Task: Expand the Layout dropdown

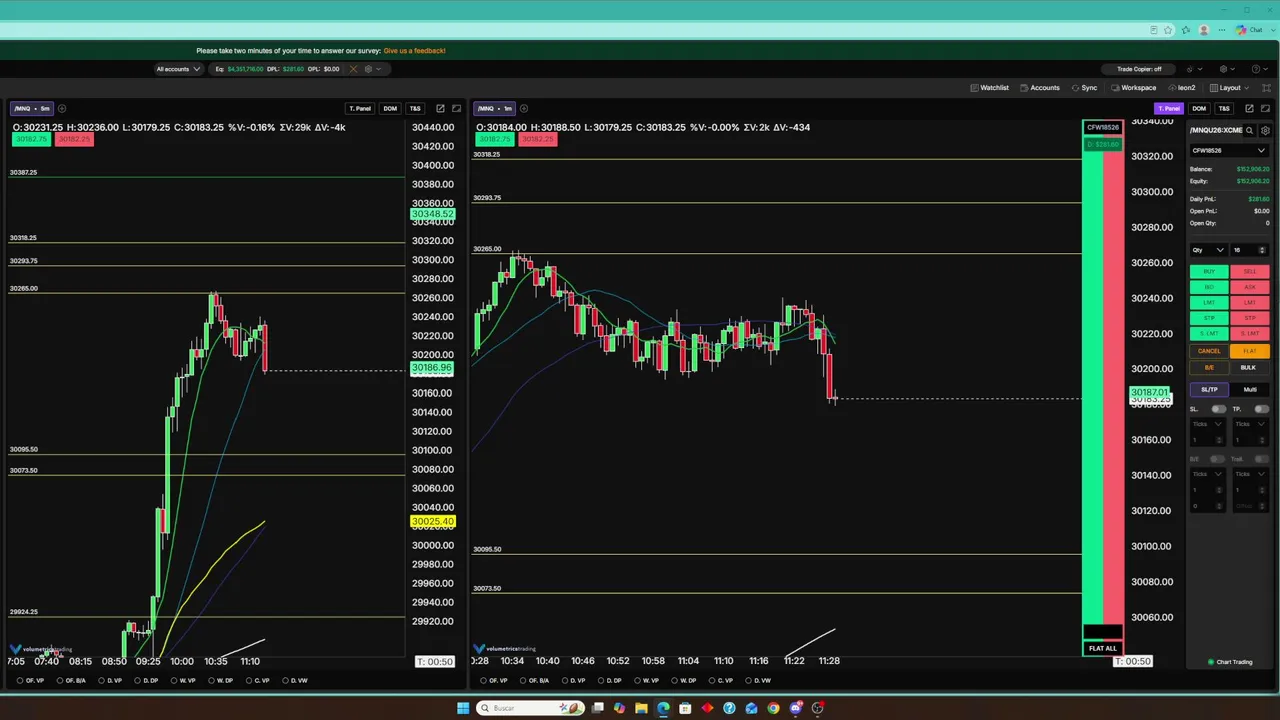Action: (x=1228, y=88)
